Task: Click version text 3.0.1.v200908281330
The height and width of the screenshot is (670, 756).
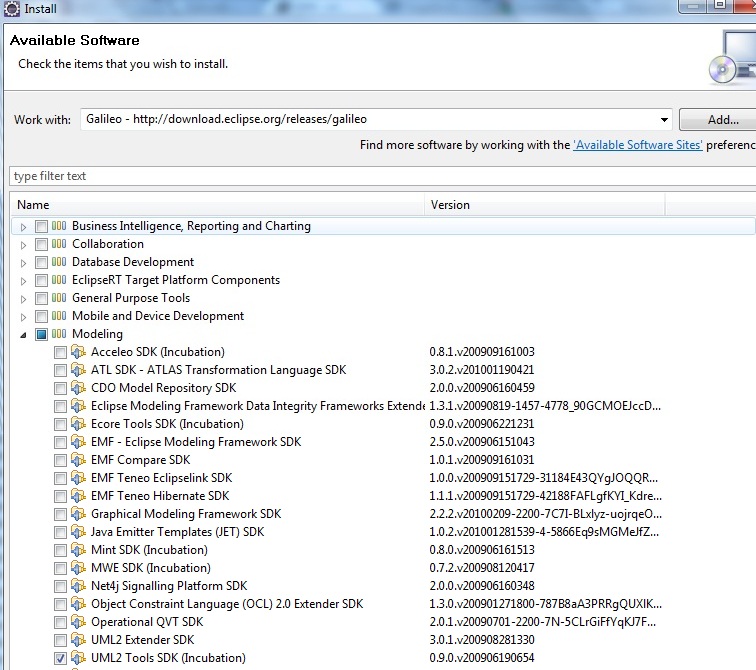Action: pos(482,640)
